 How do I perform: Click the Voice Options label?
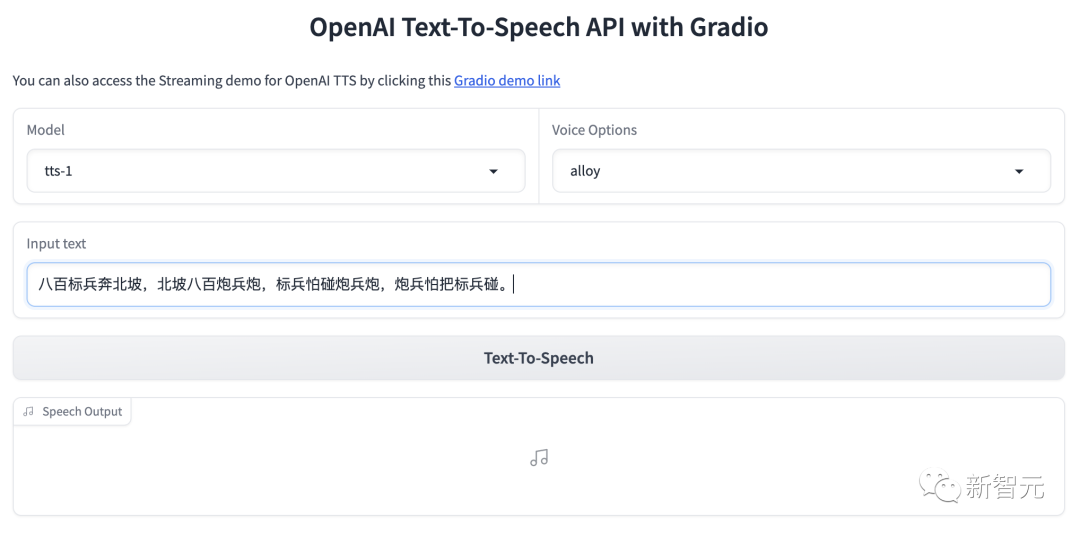coord(594,130)
